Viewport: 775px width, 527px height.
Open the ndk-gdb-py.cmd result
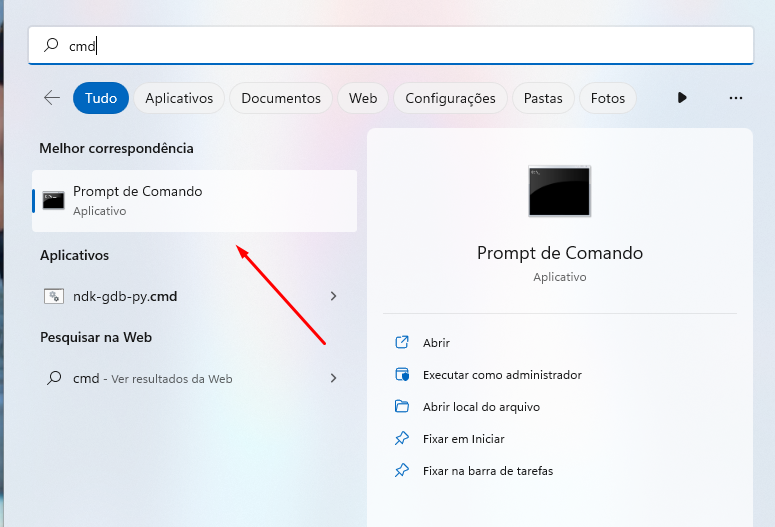click(x=194, y=296)
